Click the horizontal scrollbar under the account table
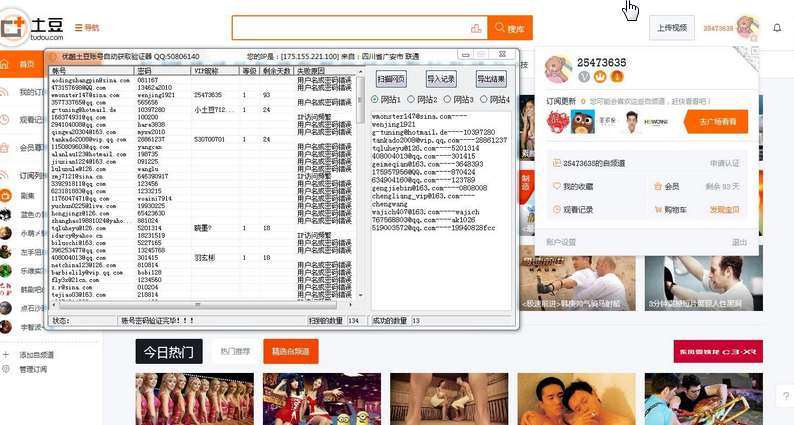Viewport: 794px width, 425px height. [x=202, y=305]
